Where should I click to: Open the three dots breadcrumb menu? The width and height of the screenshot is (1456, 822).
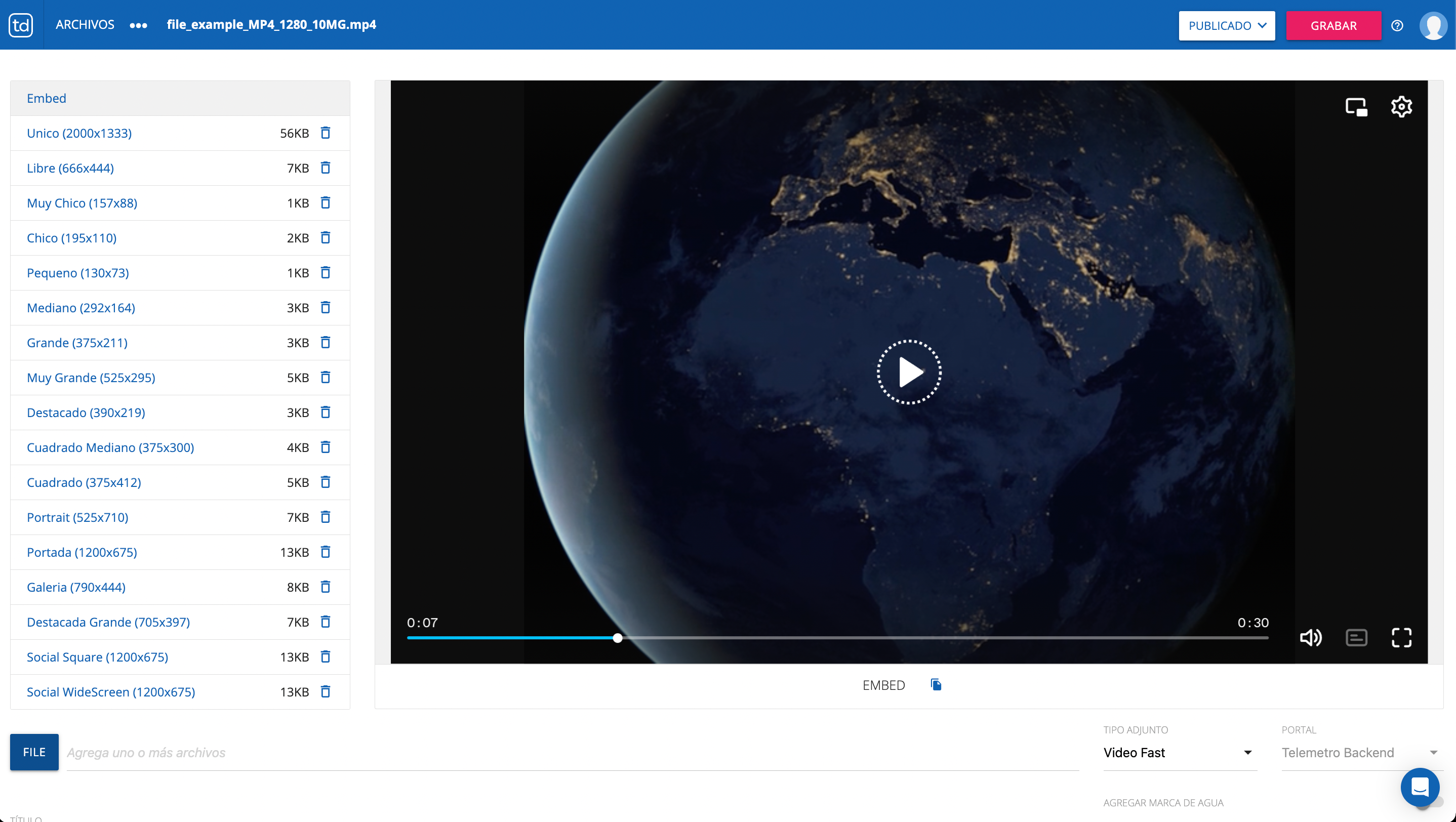139,25
